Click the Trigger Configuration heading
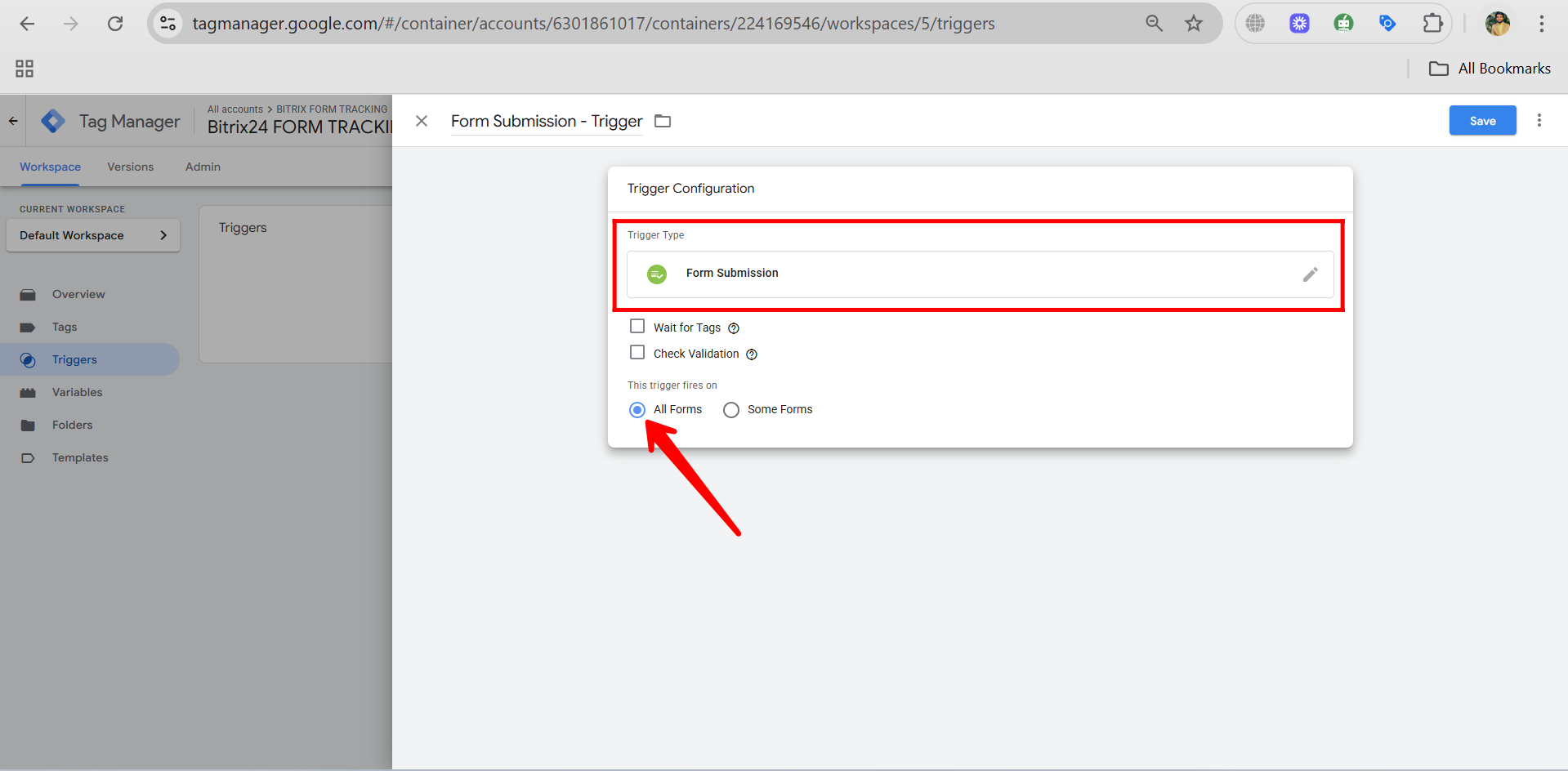 [690, 189]
